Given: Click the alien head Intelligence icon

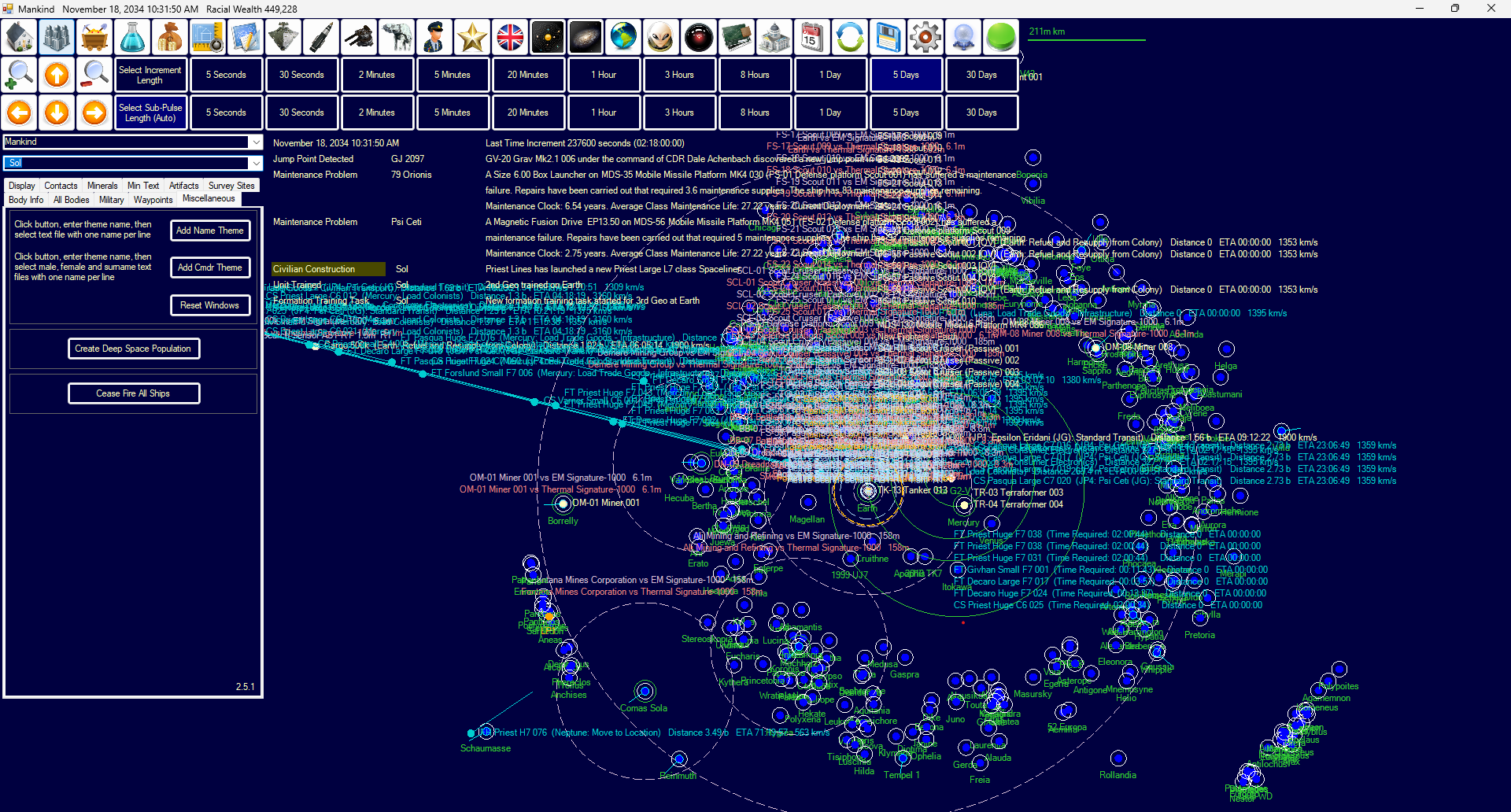Looking at the screenshot, I should click(x=661, y=37).
